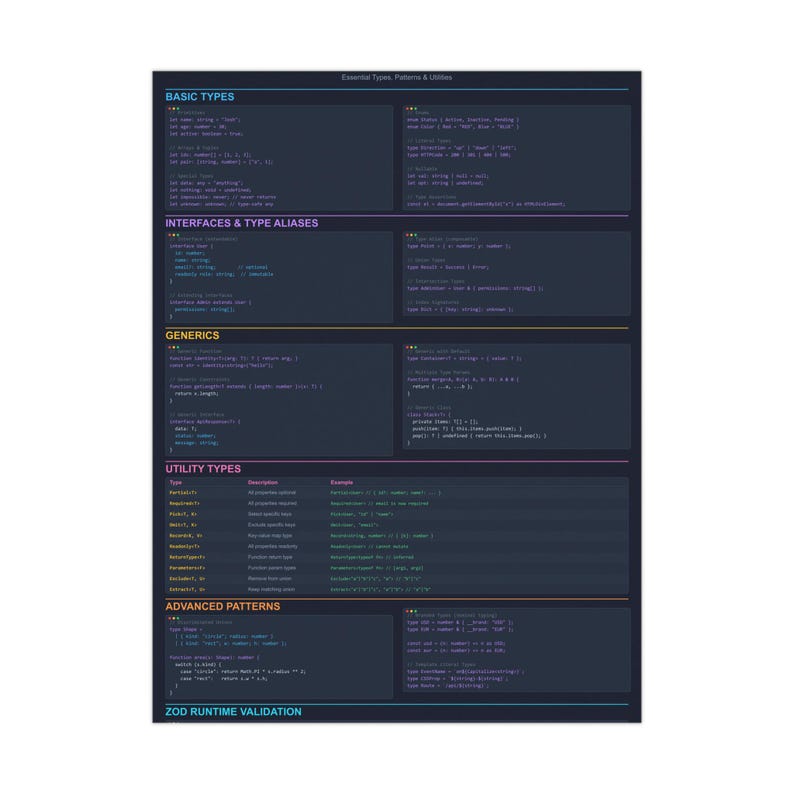Viewport: 794px width, 794px height.
Task: Click window dots on Enums code block
Action: (411, 108)
